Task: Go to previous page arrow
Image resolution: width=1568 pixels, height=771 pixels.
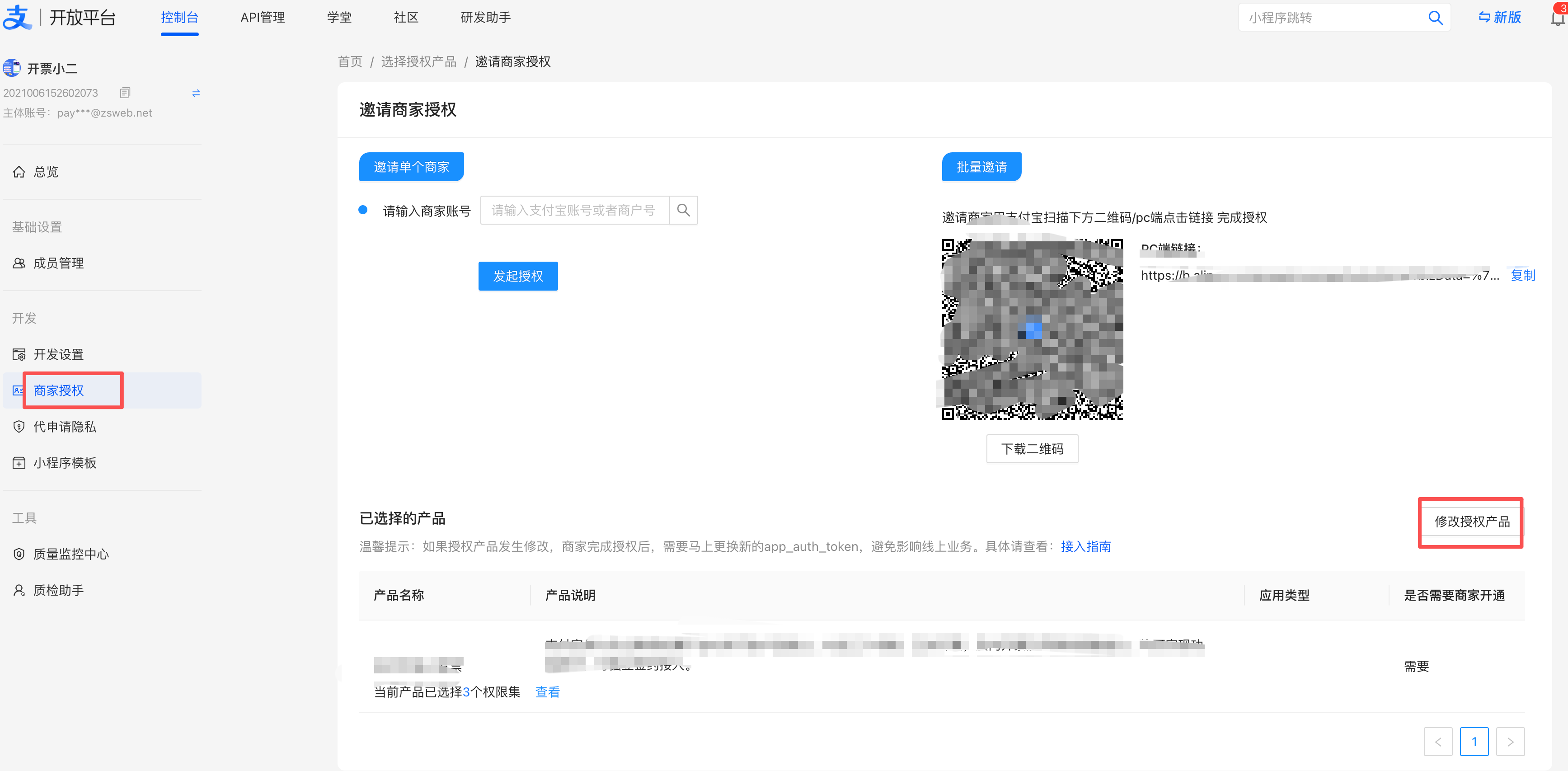Action: pyautogui.click(x=1438, y=741)
